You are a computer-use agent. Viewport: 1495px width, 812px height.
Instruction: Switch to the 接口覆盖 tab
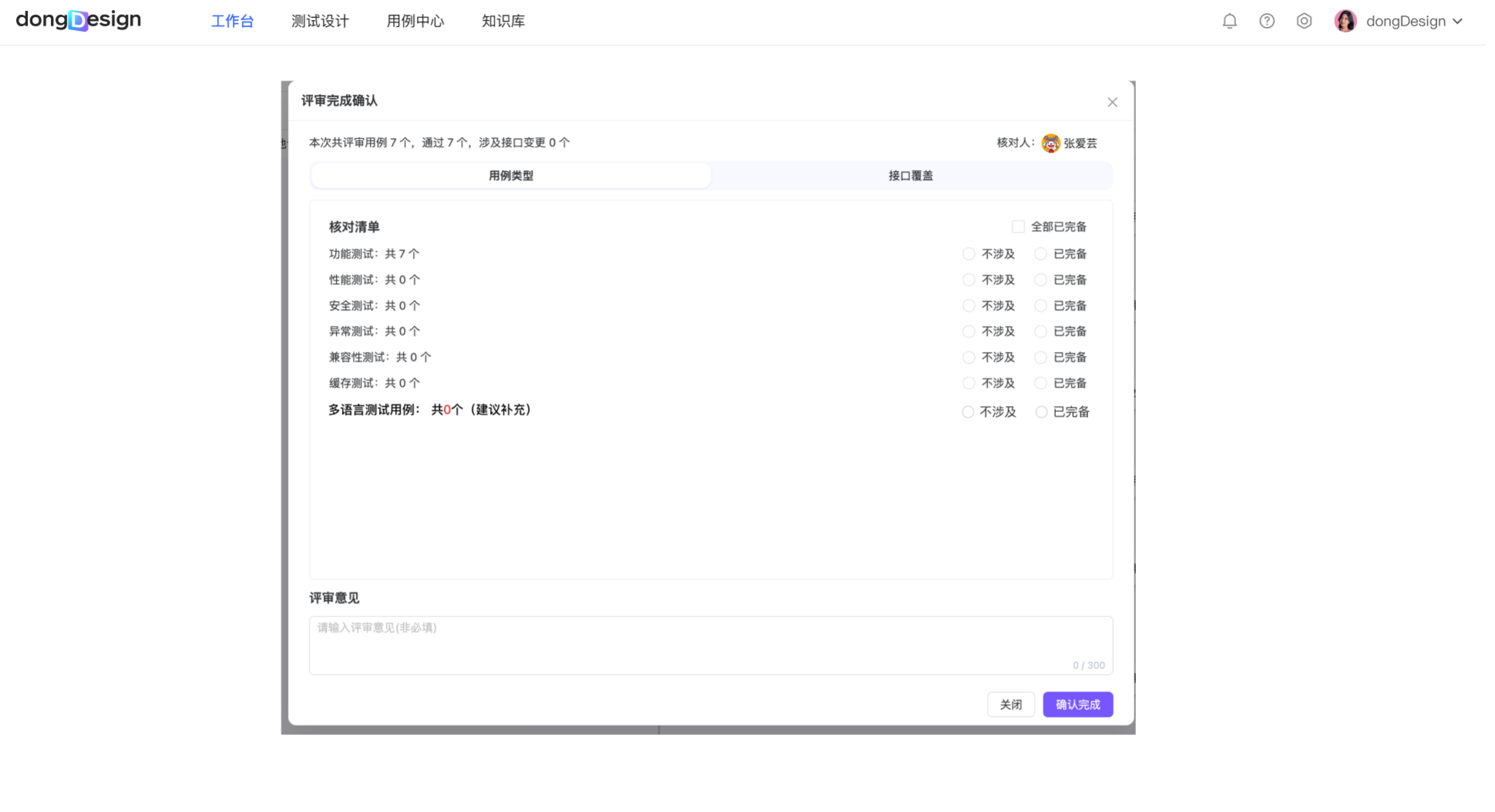[x=910, y=176]
